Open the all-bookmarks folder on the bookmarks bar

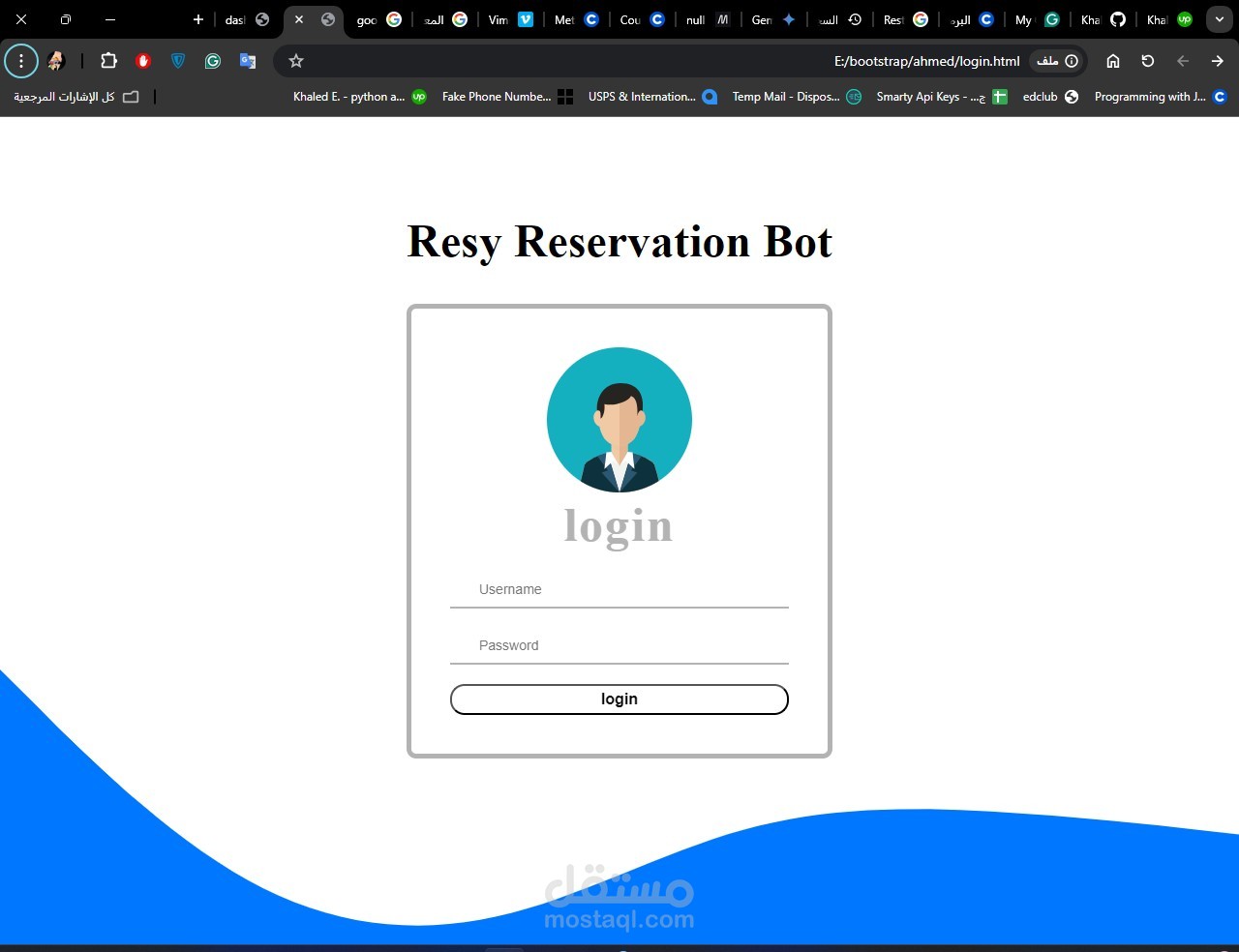coord(76,97)
